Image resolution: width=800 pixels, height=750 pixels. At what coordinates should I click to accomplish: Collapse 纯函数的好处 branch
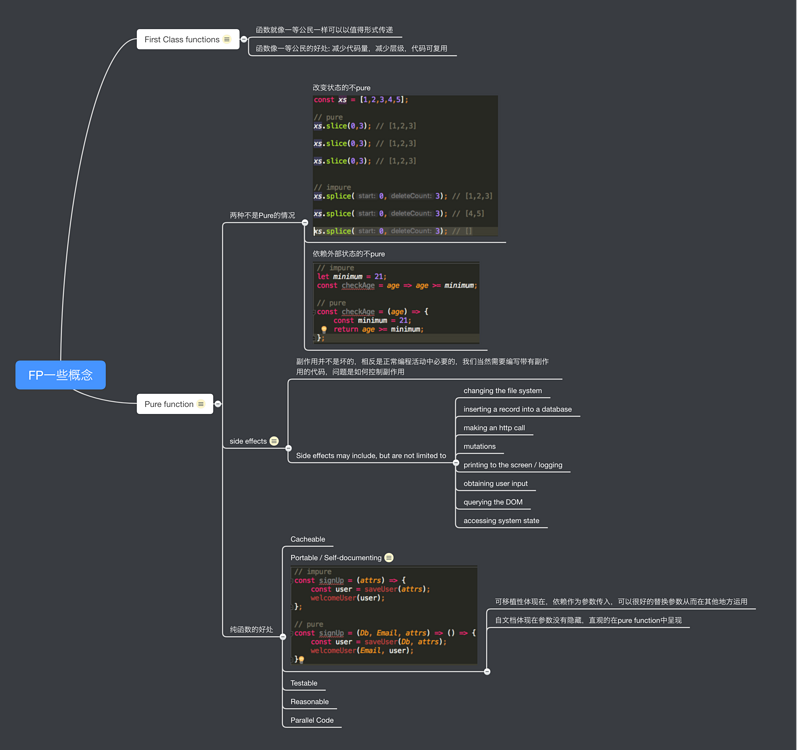(x=283, y=636)
